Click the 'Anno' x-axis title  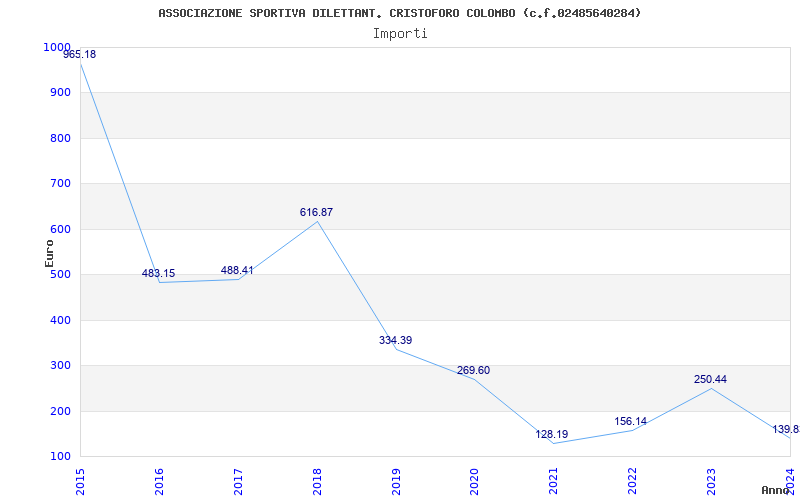pyautogui.click(x=776, y=490)
